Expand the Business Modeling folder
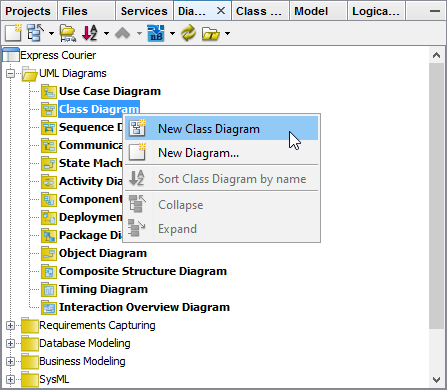Viewport: 447px width, 390px height. coord(10,361)
